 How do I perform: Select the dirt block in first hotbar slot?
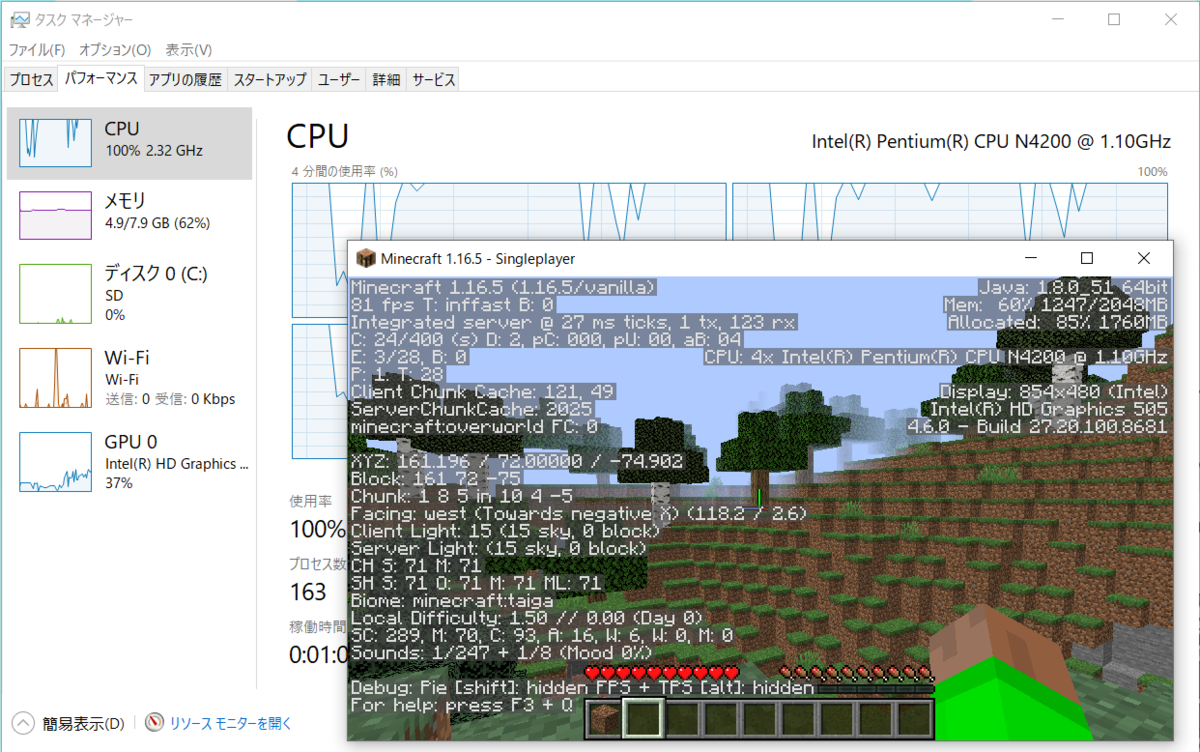[x=603, y=718]
